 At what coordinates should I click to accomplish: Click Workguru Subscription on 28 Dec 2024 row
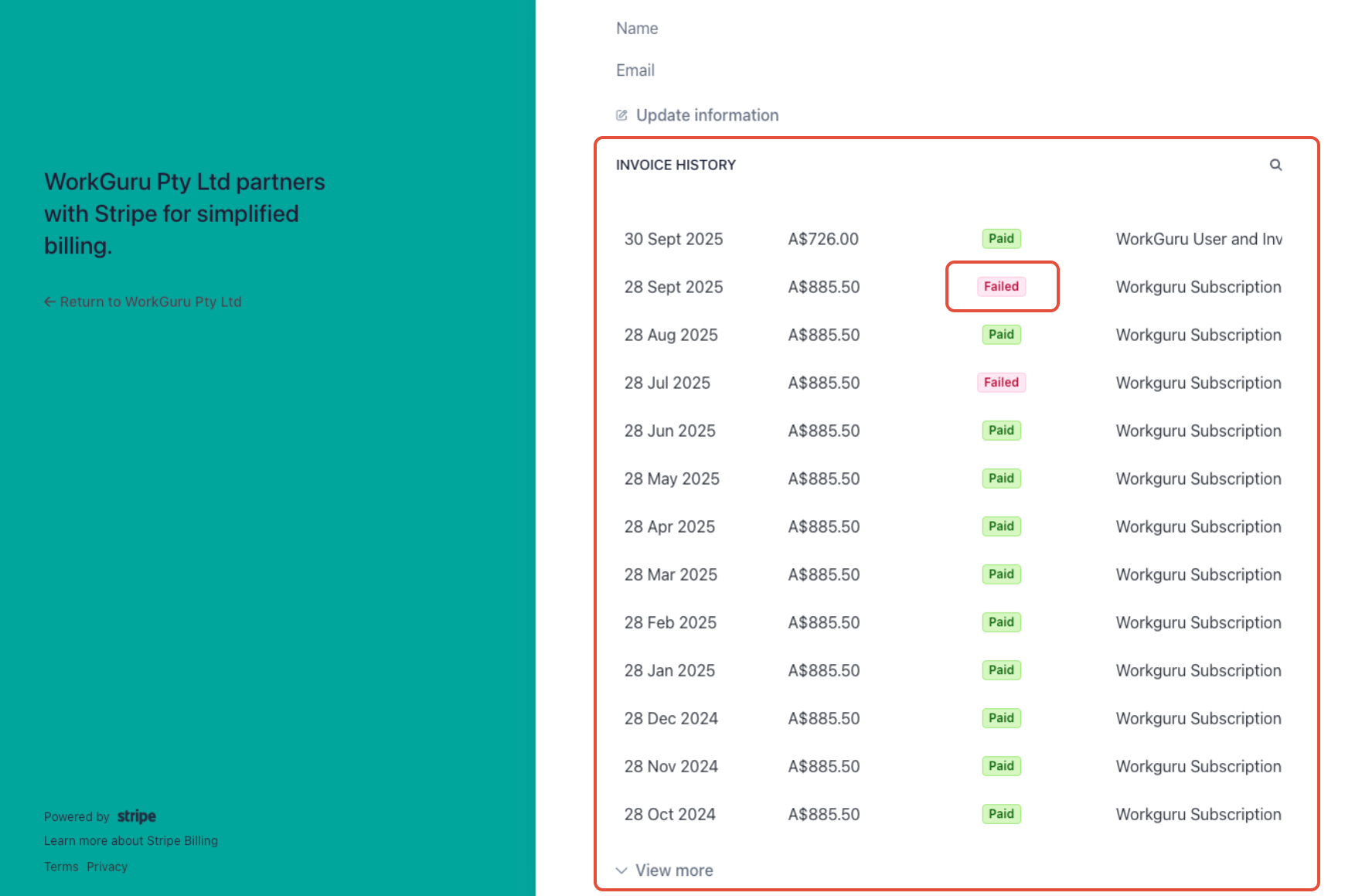(x=1199, y=718)
